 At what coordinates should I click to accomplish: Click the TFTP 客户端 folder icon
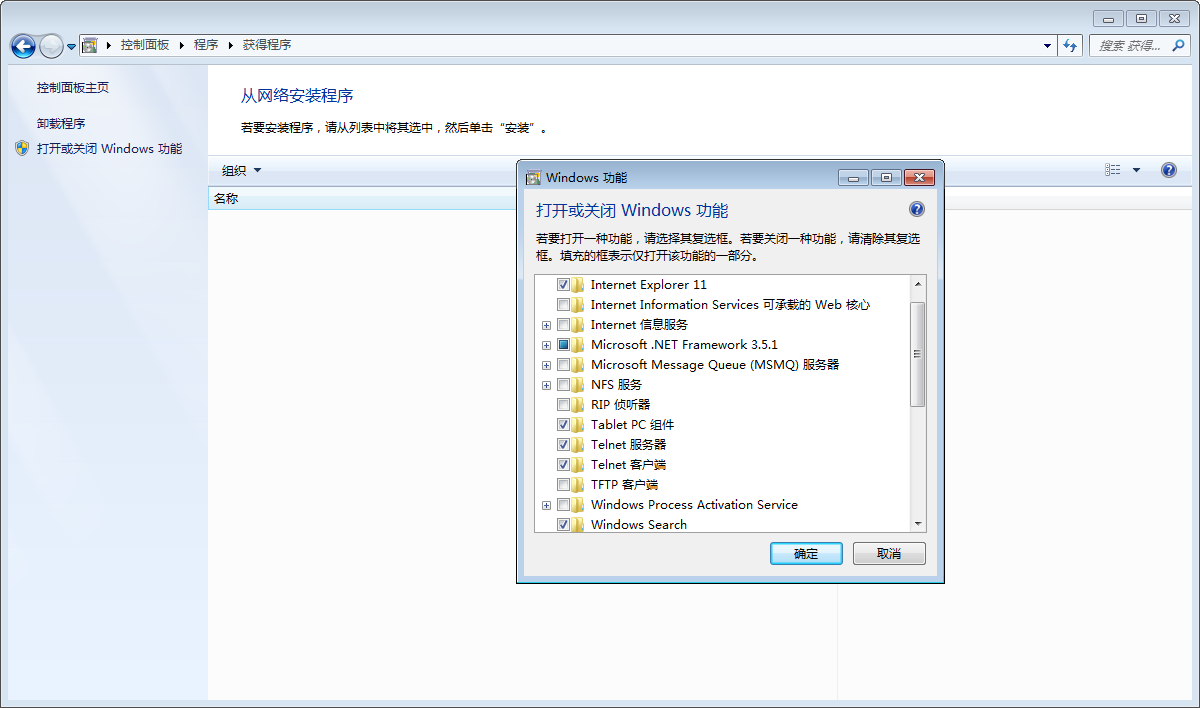[579, 485]
